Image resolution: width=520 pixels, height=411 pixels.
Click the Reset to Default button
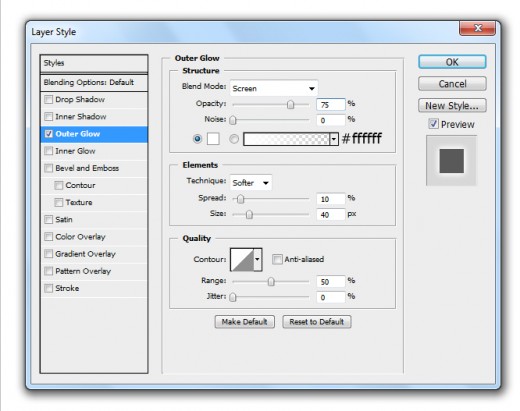[x=317, y=322]
